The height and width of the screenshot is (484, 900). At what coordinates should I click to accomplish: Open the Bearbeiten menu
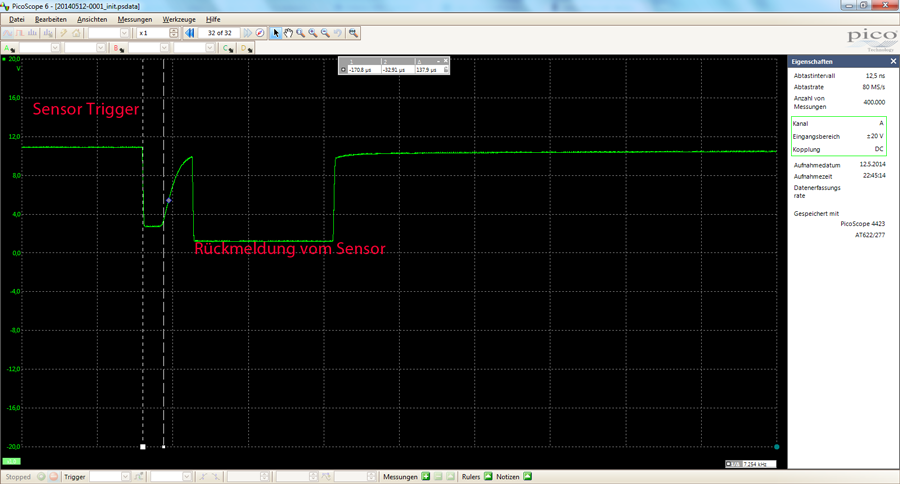pos(51,19)
